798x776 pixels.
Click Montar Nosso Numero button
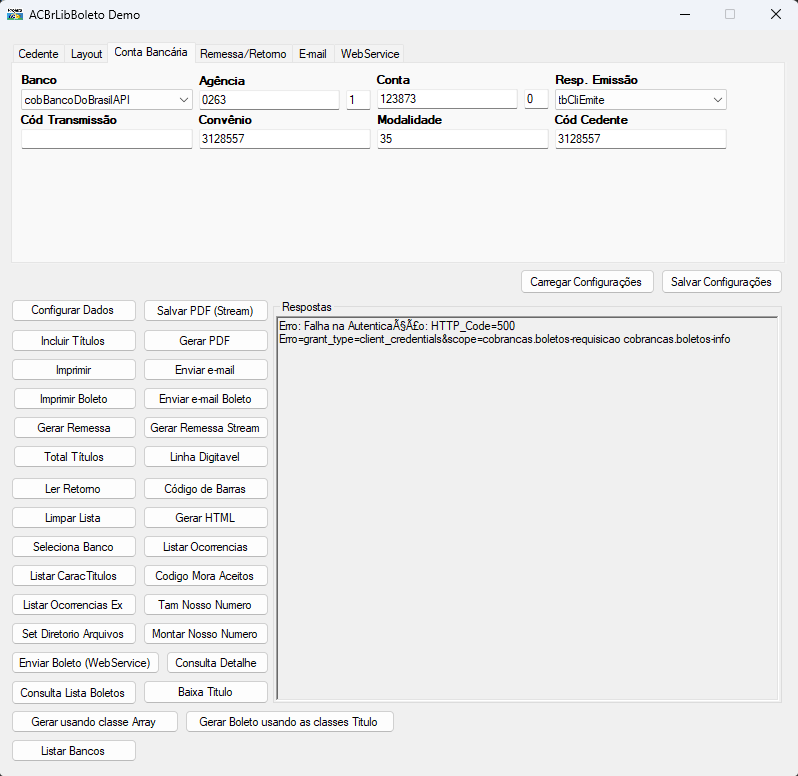tap(206, 634)
